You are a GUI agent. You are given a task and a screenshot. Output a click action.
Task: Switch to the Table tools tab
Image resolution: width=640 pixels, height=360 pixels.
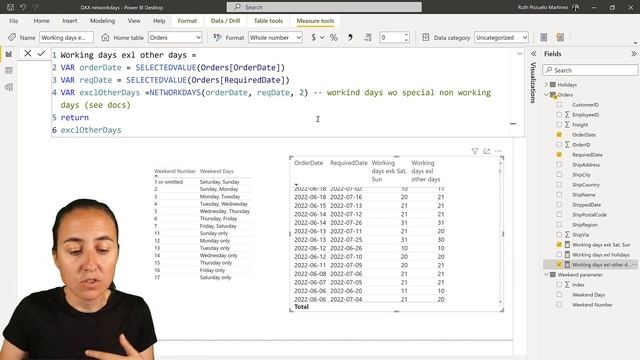(268, 21)
